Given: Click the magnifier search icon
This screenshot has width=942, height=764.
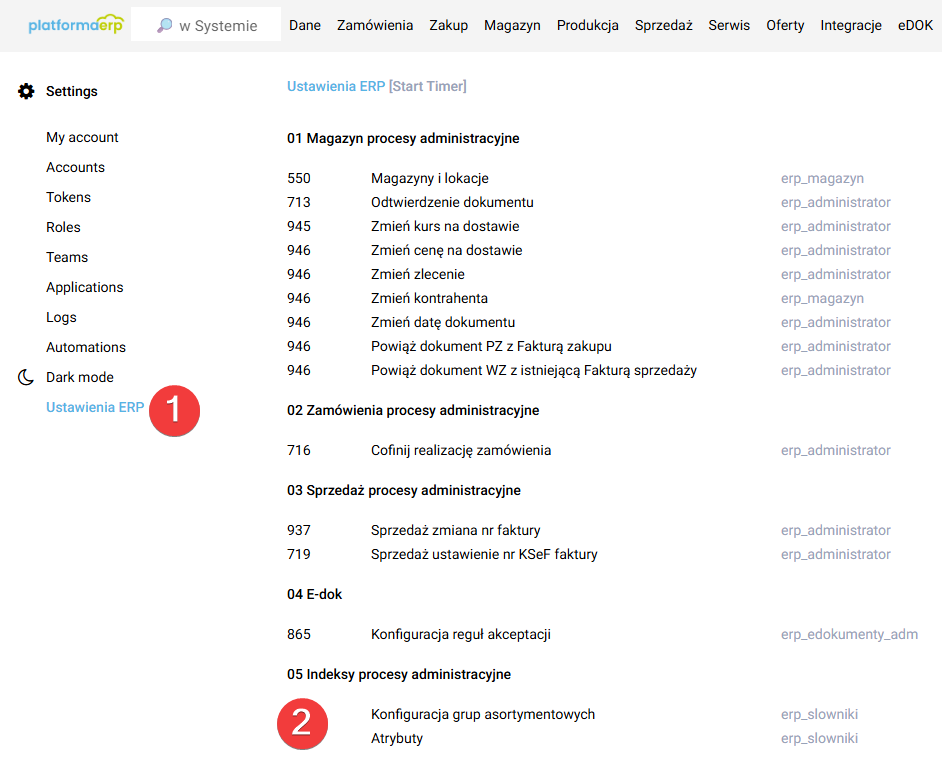Looking at the screenshot, I should (x=164, y=25).
